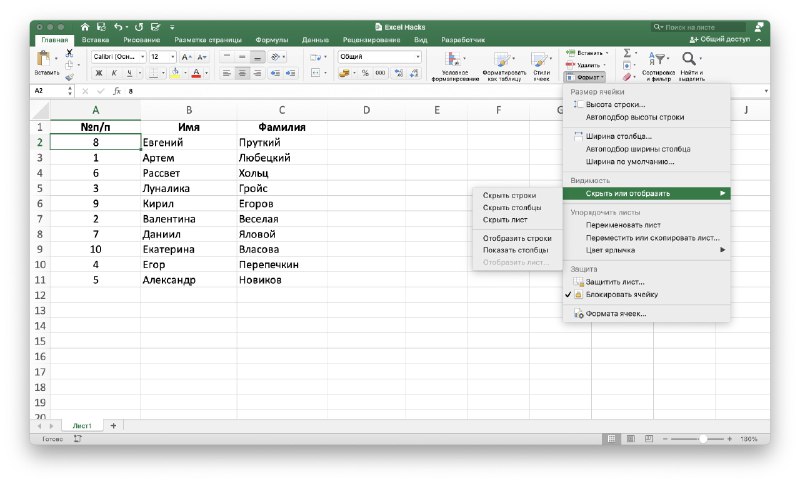Open Conditional Formatting (Условное форматирование)
This screenshot has width=800, height=484.
[455, 66]
